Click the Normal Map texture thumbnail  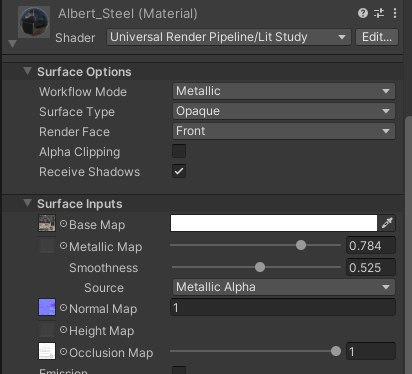pos(47,307)
